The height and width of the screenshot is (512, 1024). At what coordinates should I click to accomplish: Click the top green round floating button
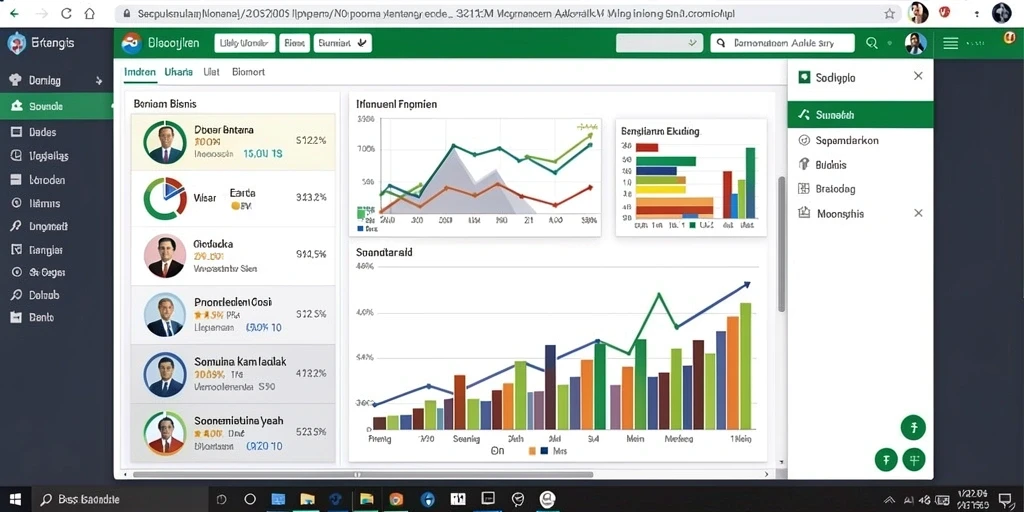click(x=913, y=428)
